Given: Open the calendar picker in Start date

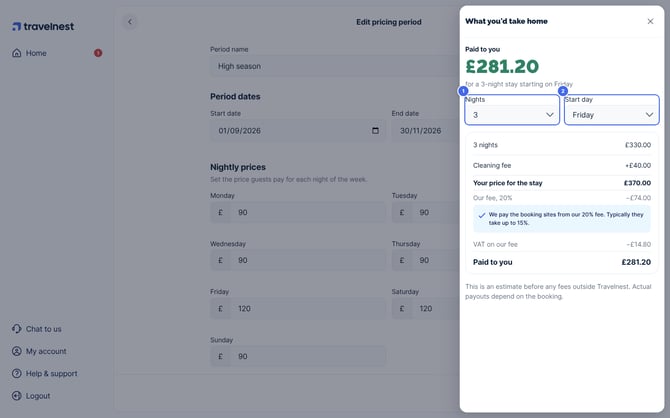Looking at the screenshot, I should point(375,130).
